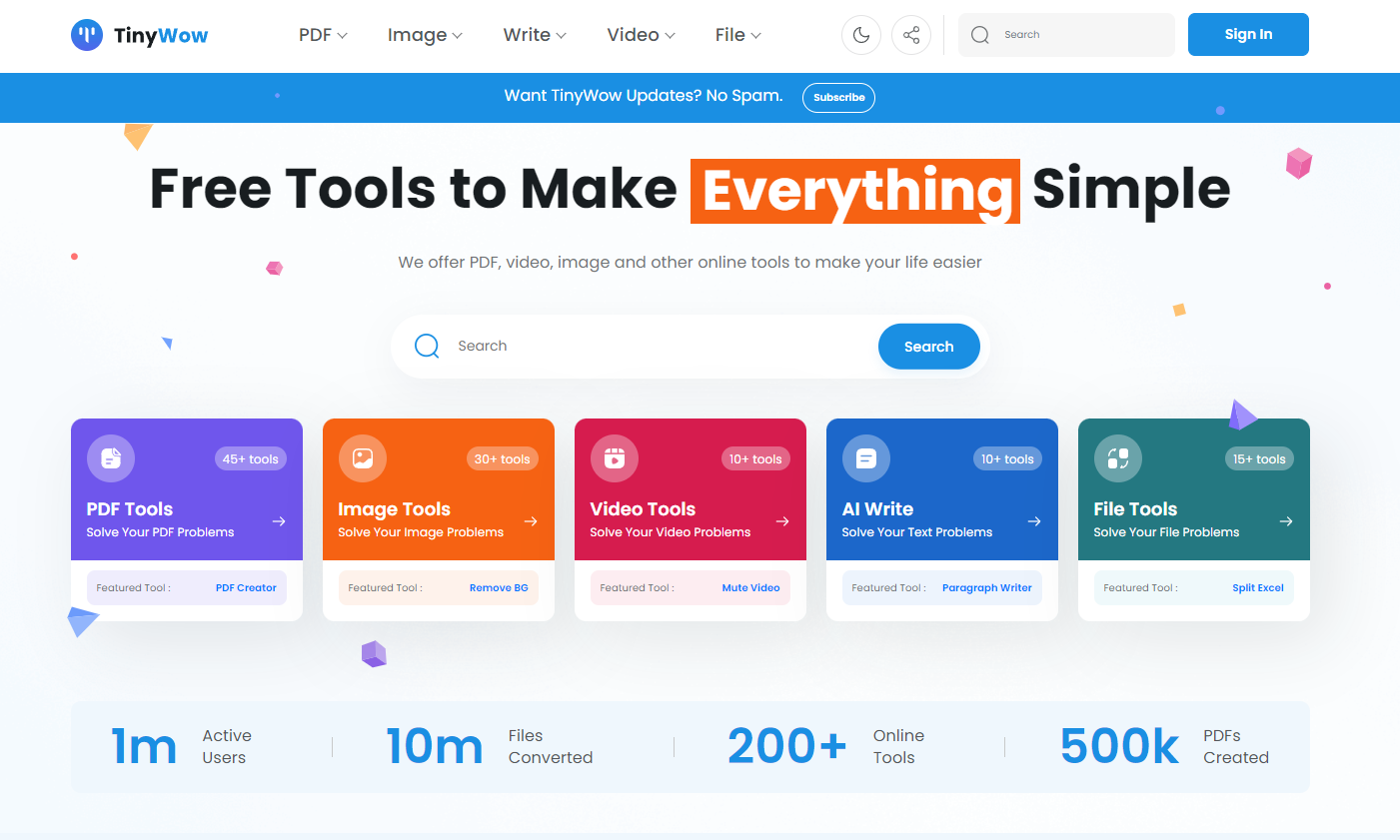Click the AI Write note icon
This screenshot has width=1400, height=840.
coord(866,458)
